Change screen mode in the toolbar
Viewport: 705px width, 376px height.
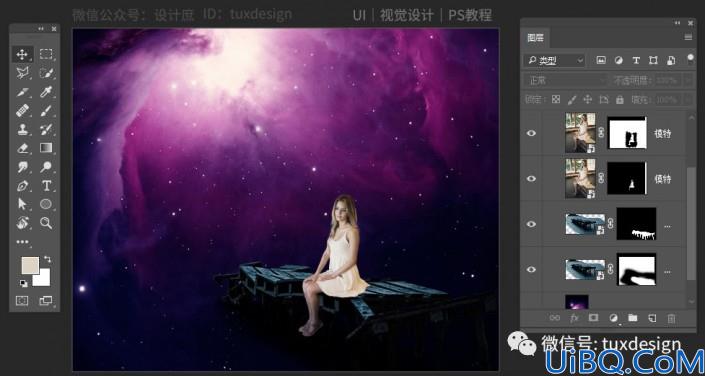tap(45, 300)
